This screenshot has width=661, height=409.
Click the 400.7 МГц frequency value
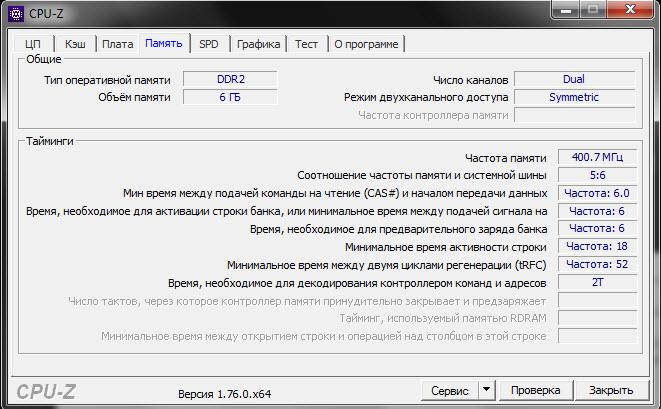[x=597, y=157]
